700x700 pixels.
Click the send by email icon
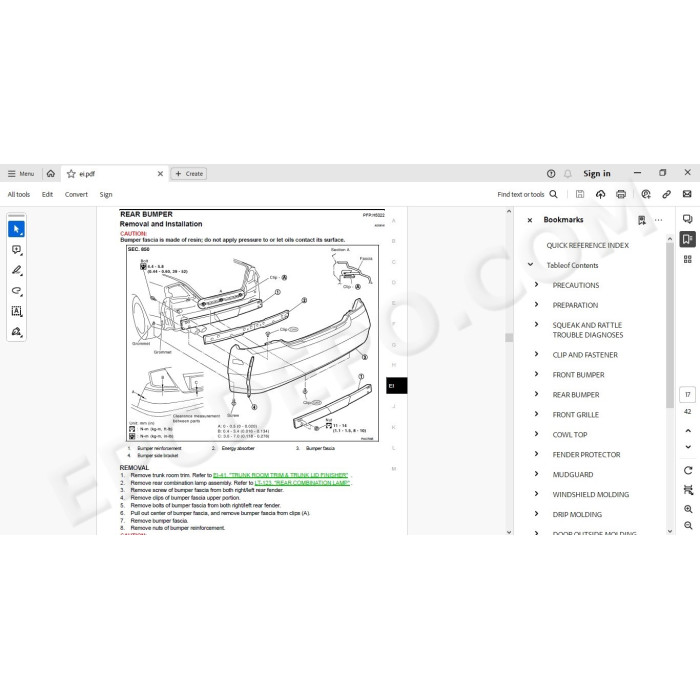tap(687, 194)
